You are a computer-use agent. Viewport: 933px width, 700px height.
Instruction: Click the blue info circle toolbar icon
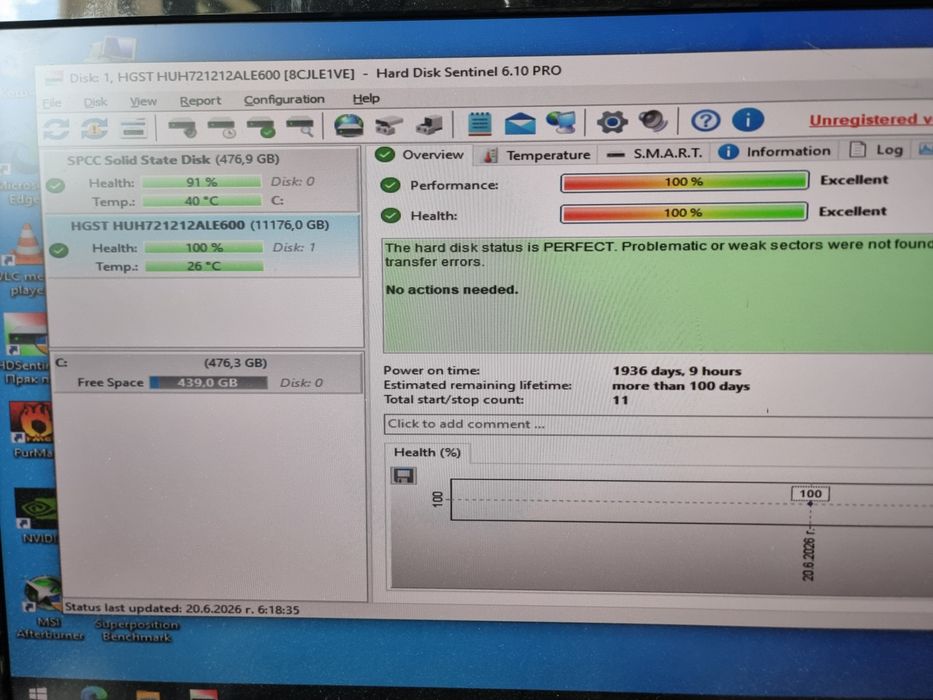point(748,120)
